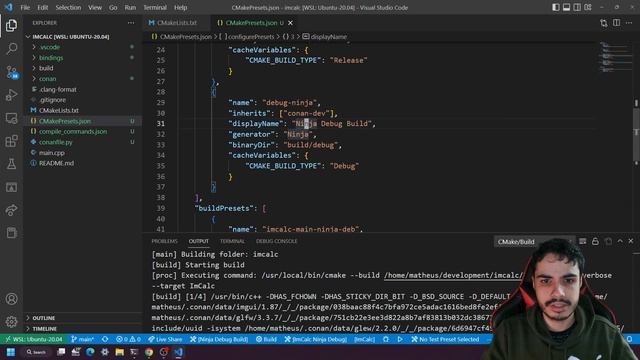Clear the output panel
Screen dimensions: 640x360
point(582,241)
